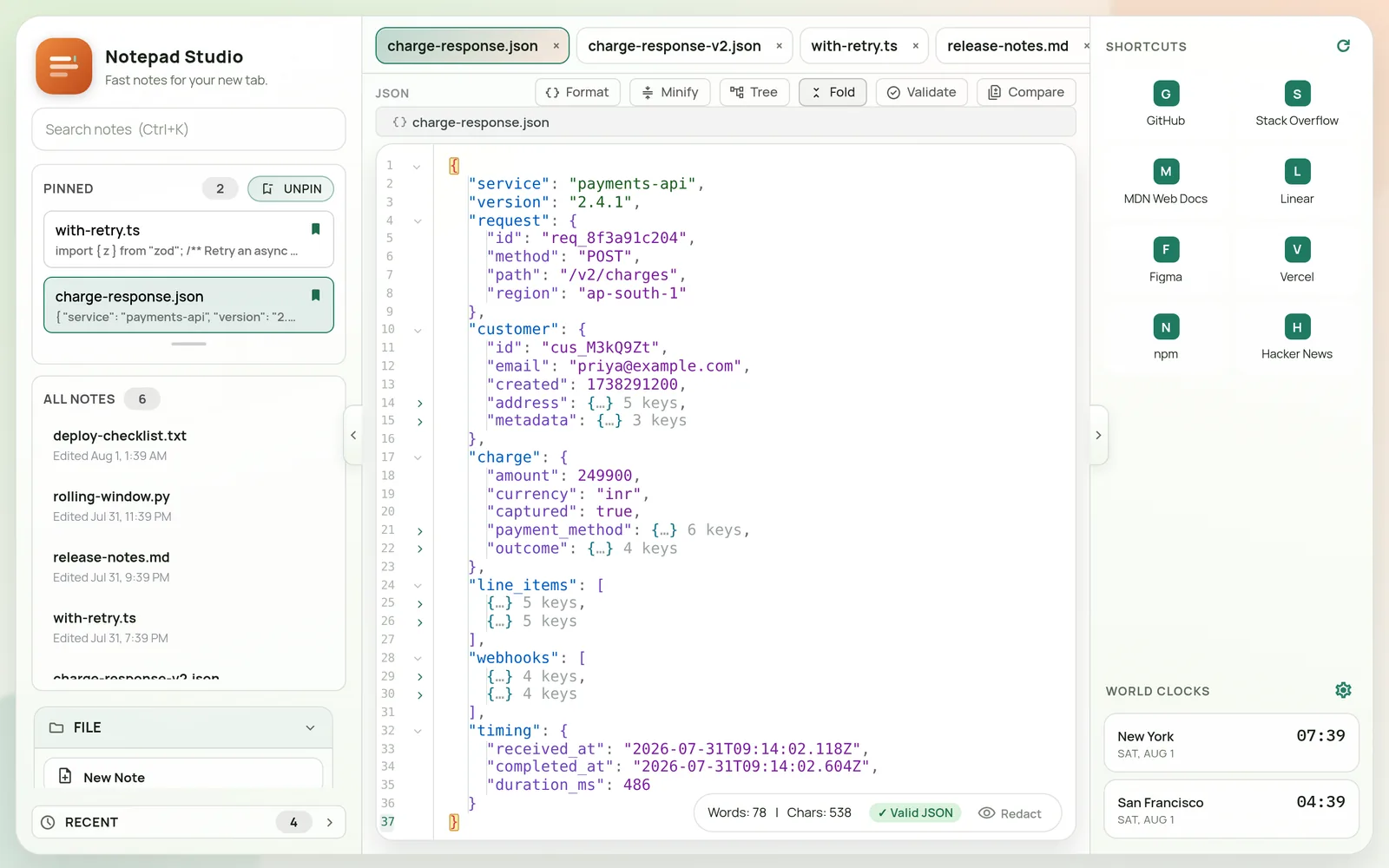Click the Validate button

[x=921, y=92]
